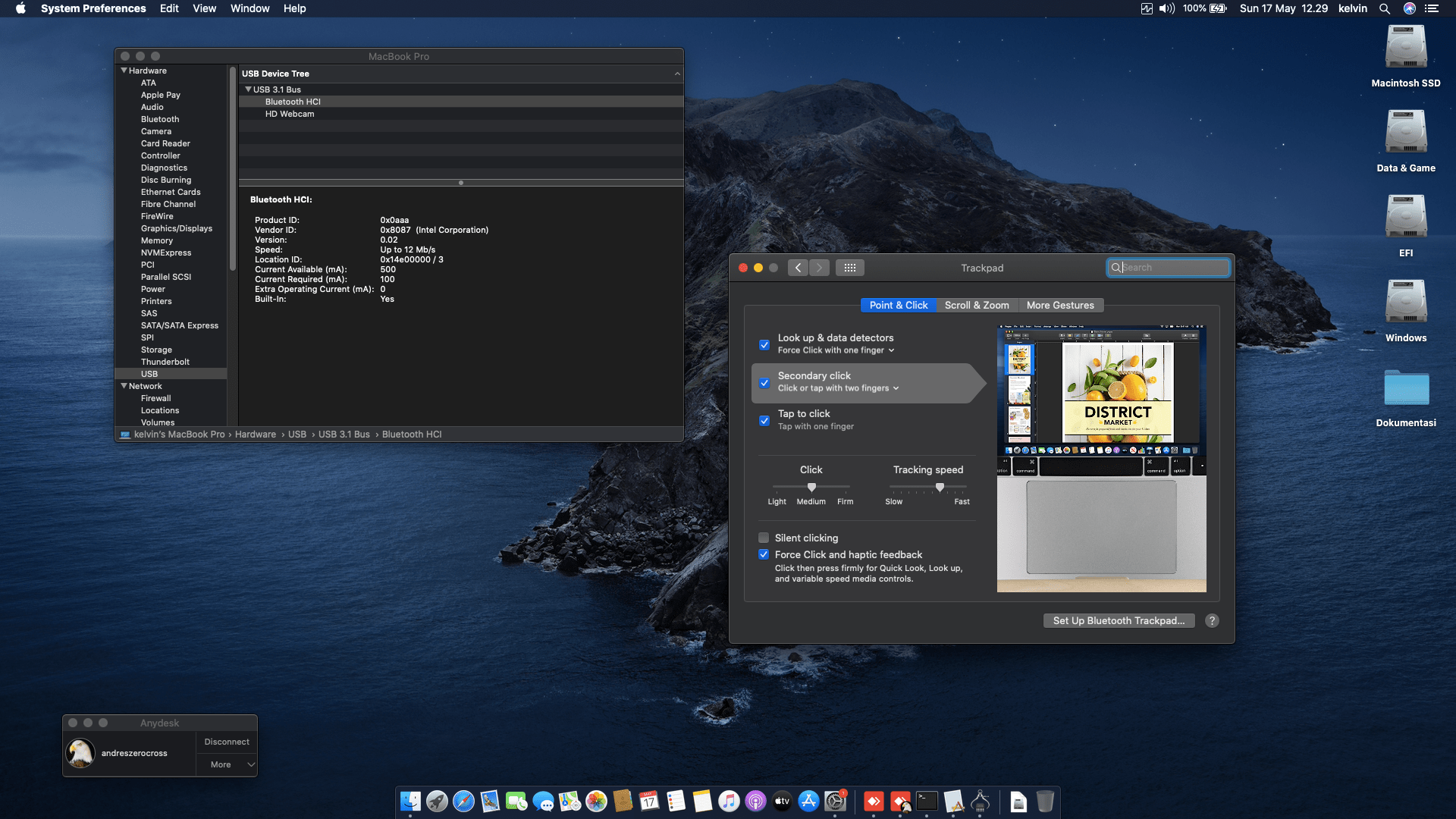Click the Spotlight search icon in menu bar
This screenshot has width=1456, height=819.
[1385, 8]
